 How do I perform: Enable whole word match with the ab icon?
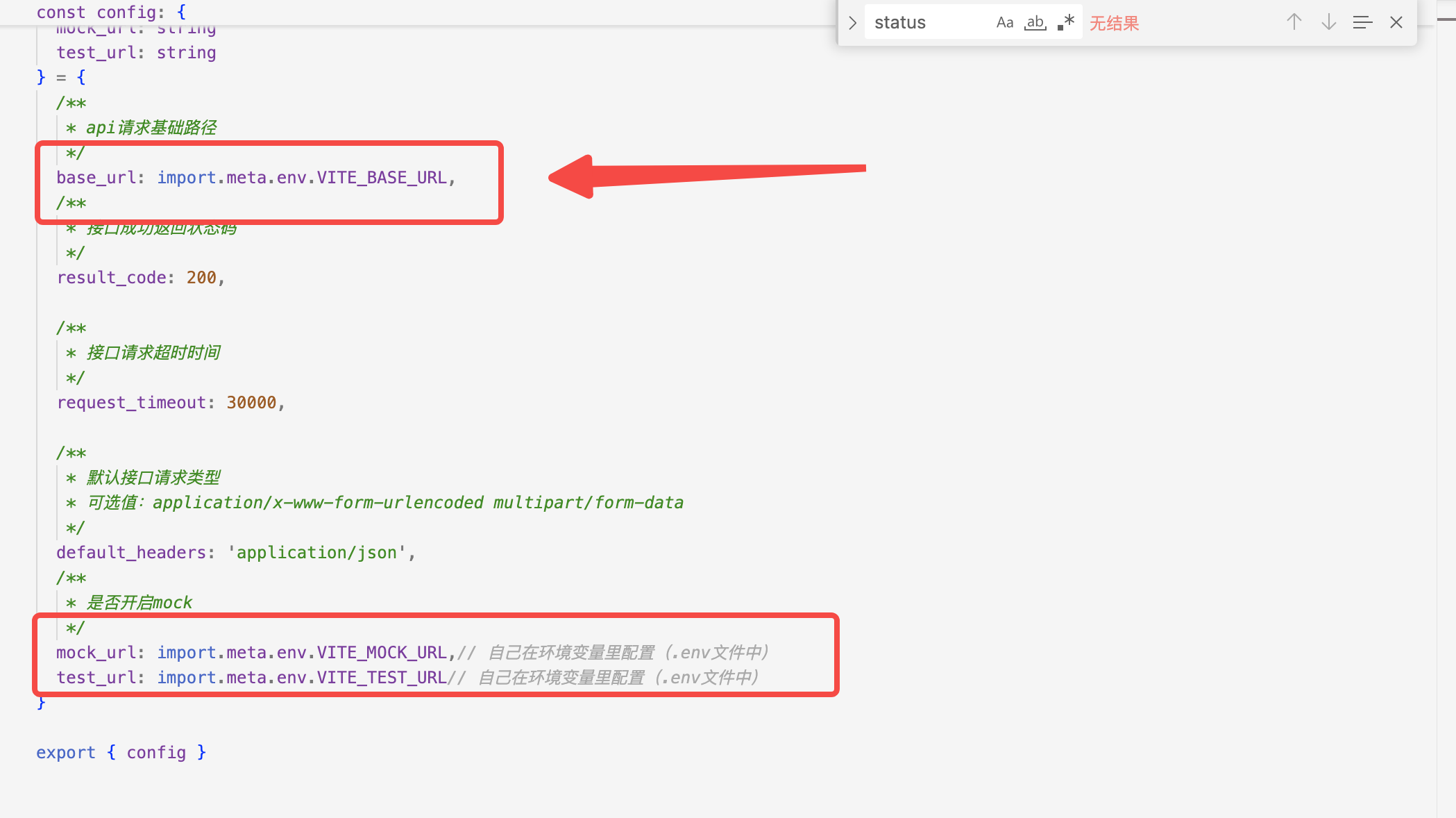[x=1035, y=22]
